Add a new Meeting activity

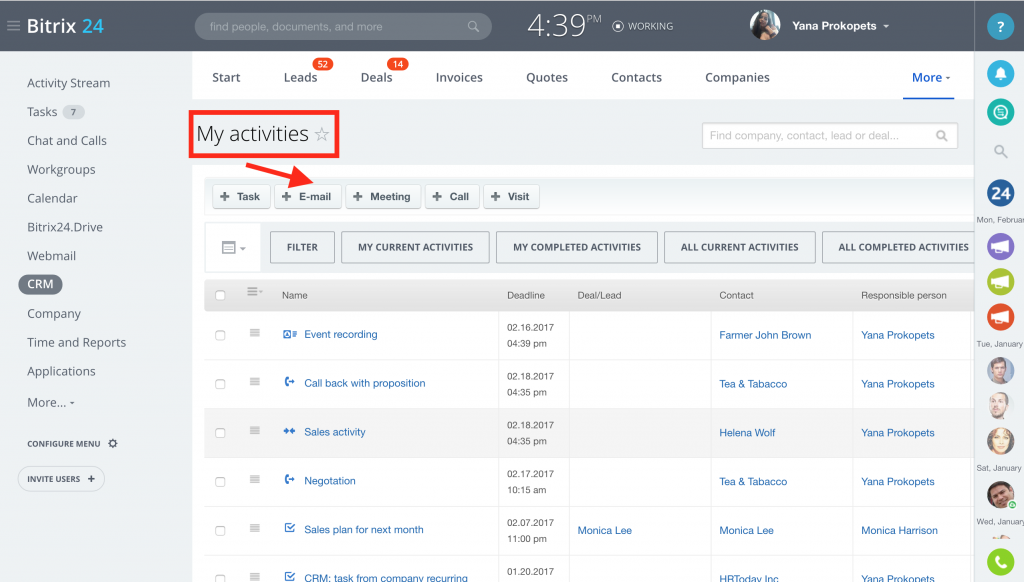coord(383,197)
